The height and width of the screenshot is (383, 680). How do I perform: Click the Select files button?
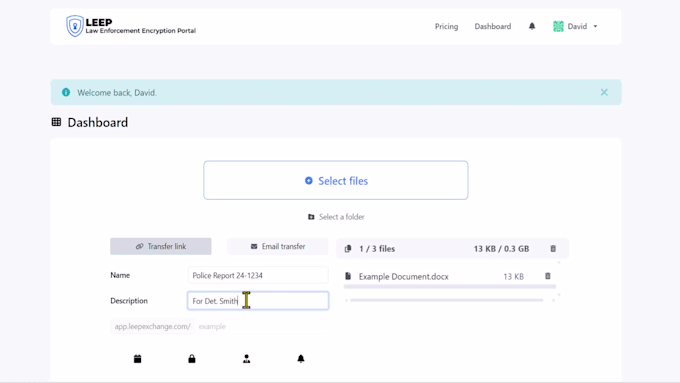tap(336, 180)
